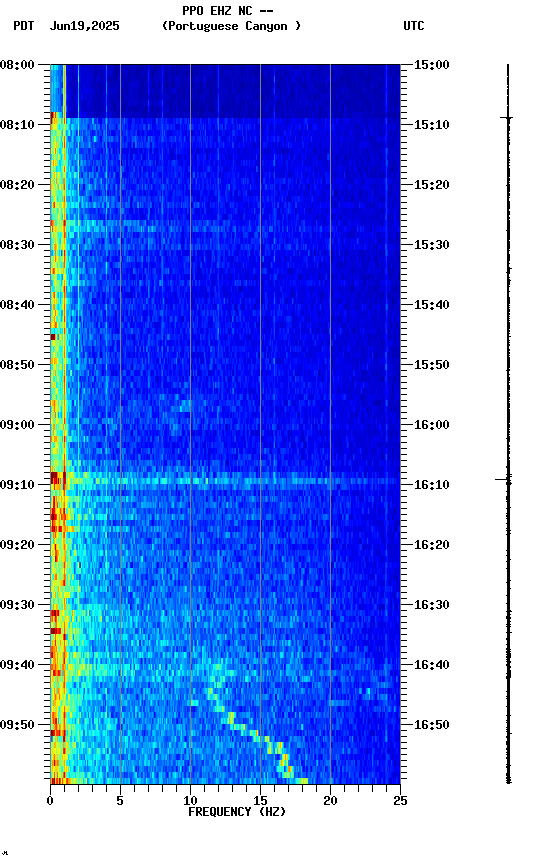Click the '16:10' UTC time label

[x=431, y=485]
